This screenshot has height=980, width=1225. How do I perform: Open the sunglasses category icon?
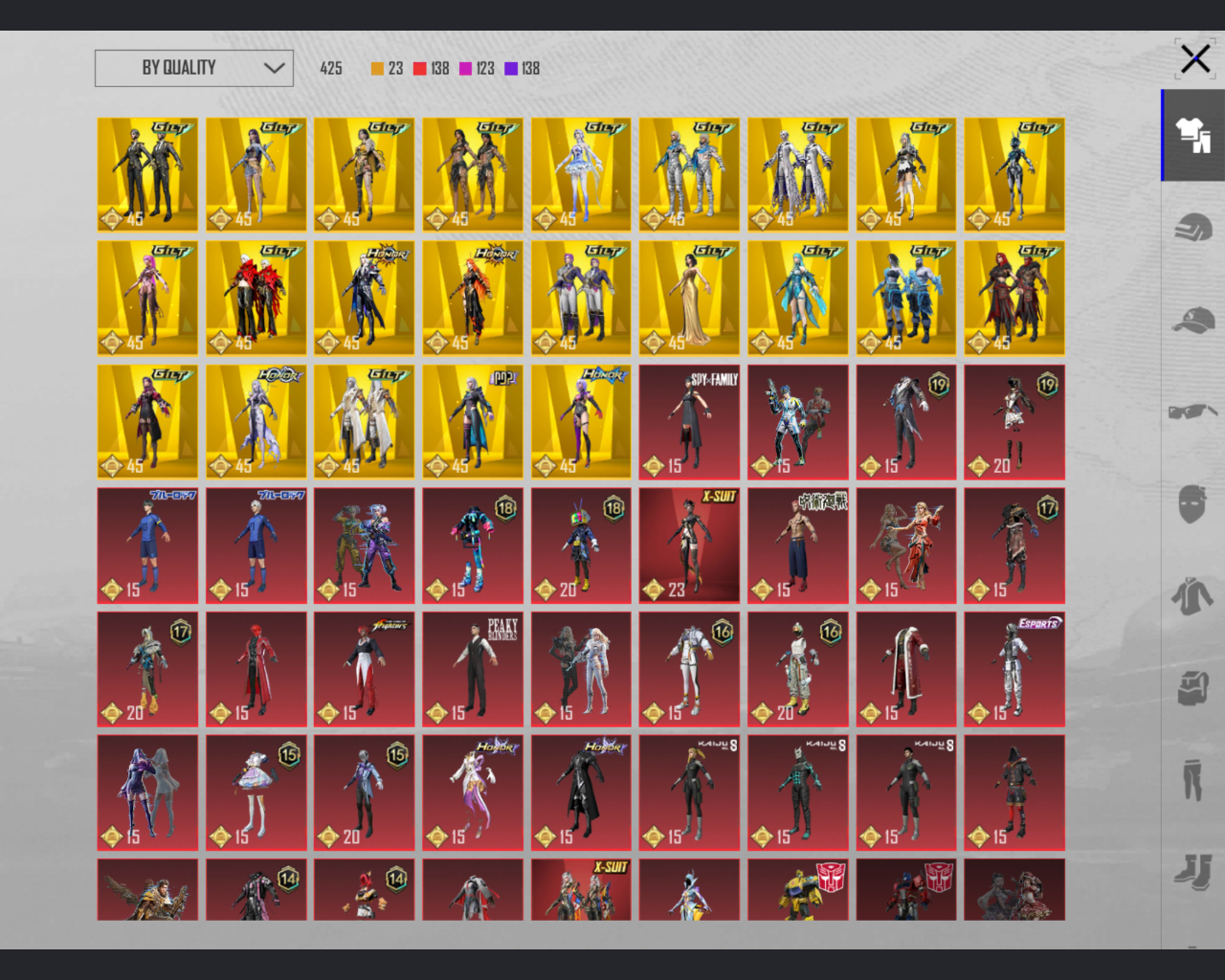(x=1192, y=412)
